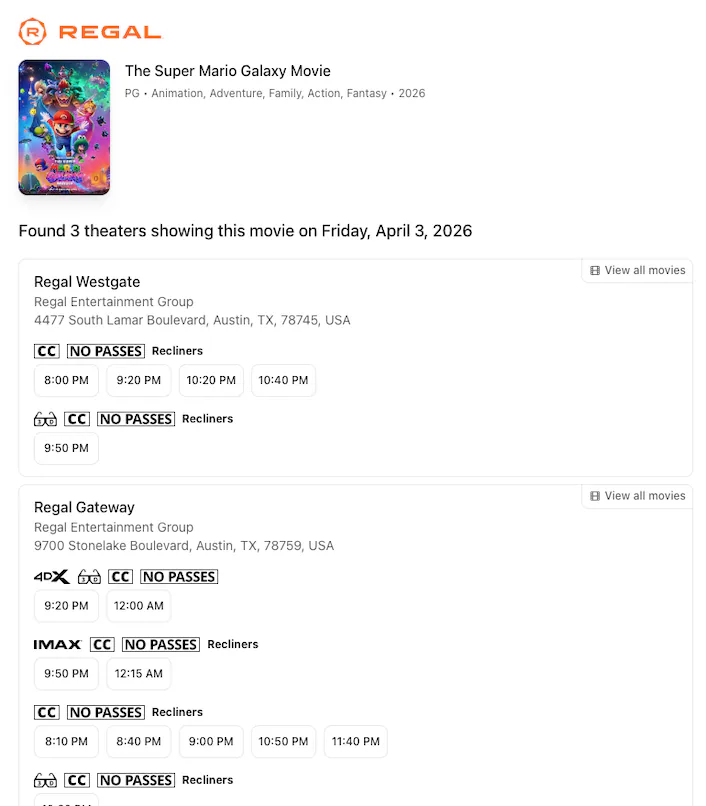Screen dimensions: 706x806
Task: Pick the 11:40 PM showtime at Regal Gateway
Action: (x=356, y=741)
